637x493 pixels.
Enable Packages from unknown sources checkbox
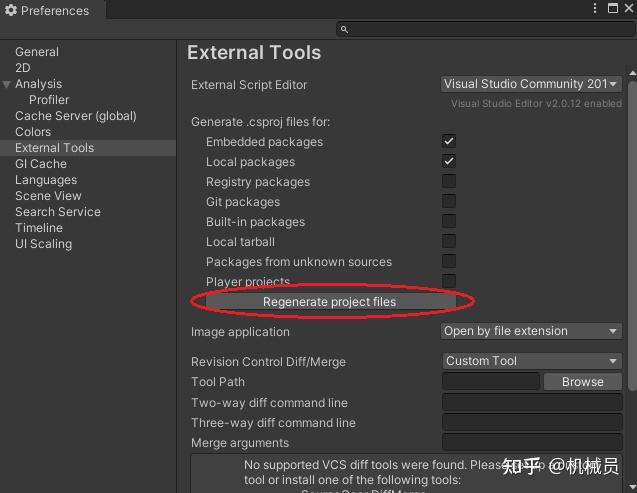click(449, 261)
